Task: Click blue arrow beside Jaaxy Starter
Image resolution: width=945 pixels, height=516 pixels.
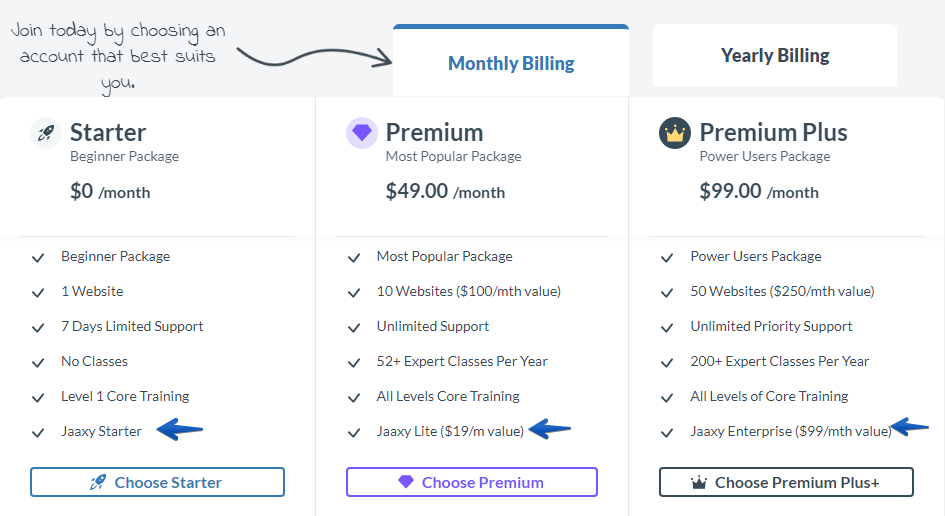Action: [x=180, y=430]
